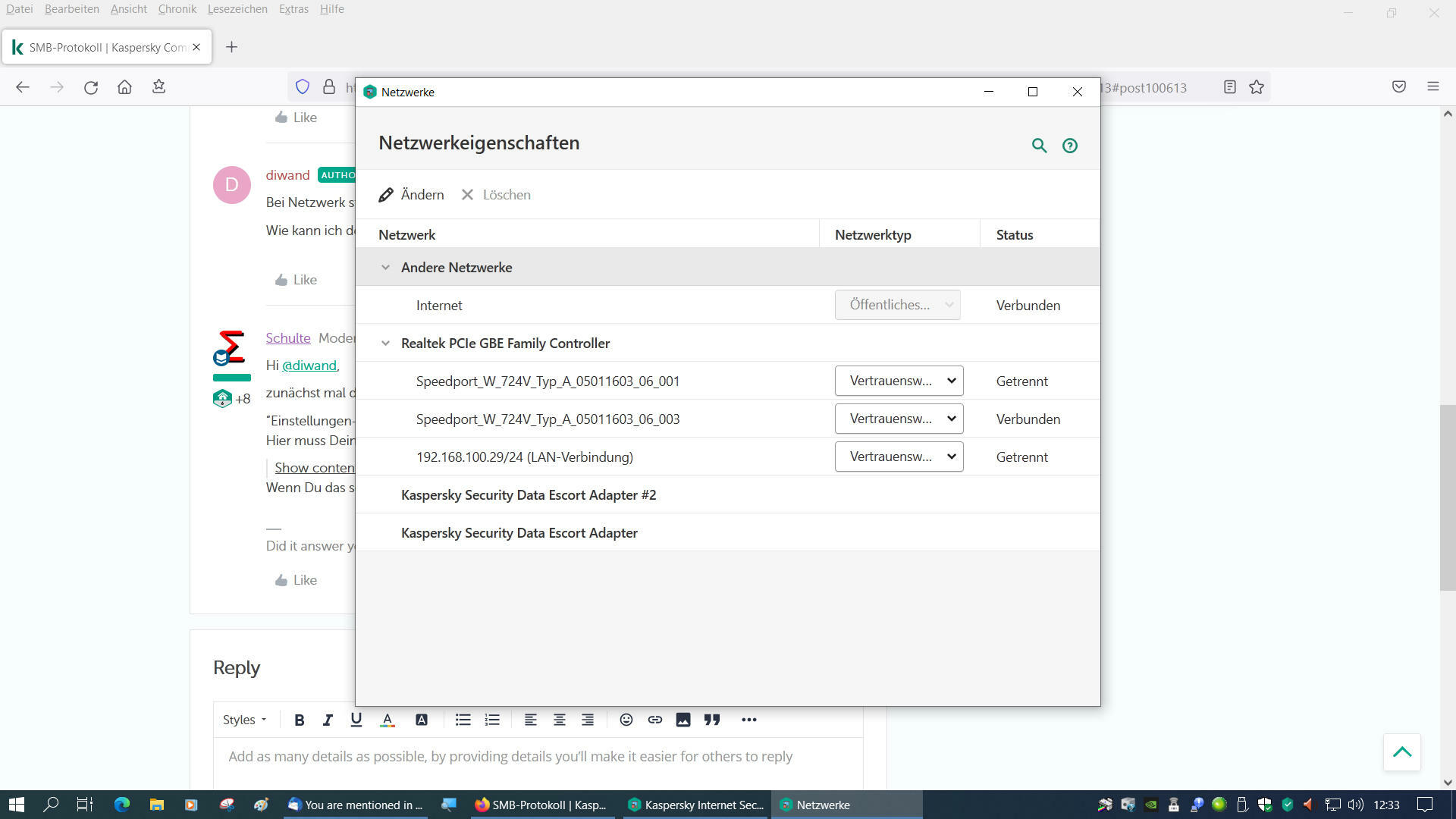
Task: Like the post by diwand
Action: (x=296, y=280)
